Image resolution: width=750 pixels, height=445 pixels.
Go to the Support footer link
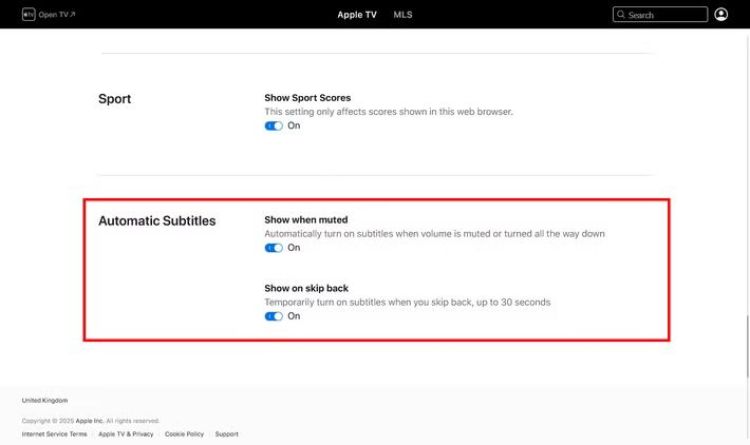(227, 434)
